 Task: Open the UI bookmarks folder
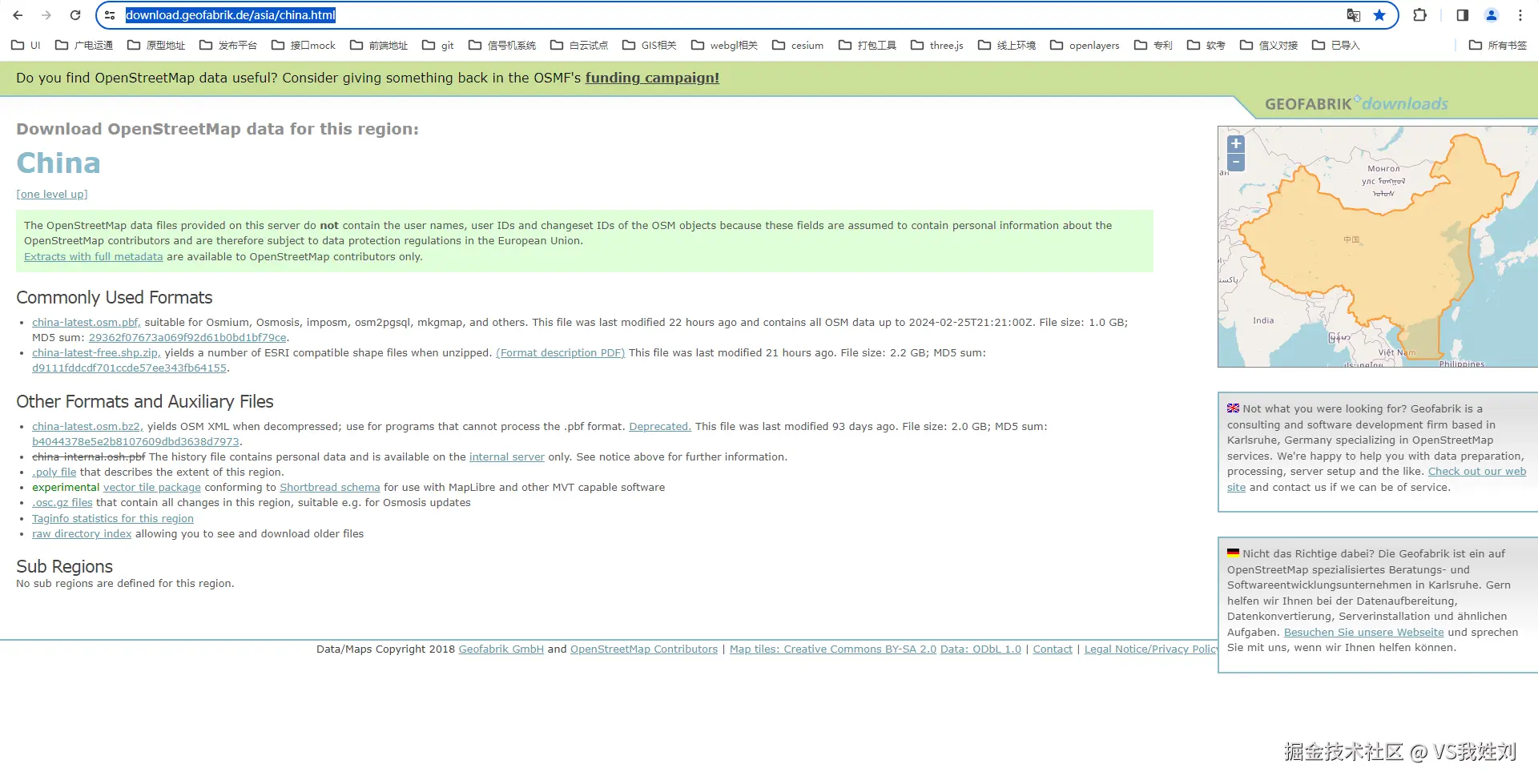[26, 46]
